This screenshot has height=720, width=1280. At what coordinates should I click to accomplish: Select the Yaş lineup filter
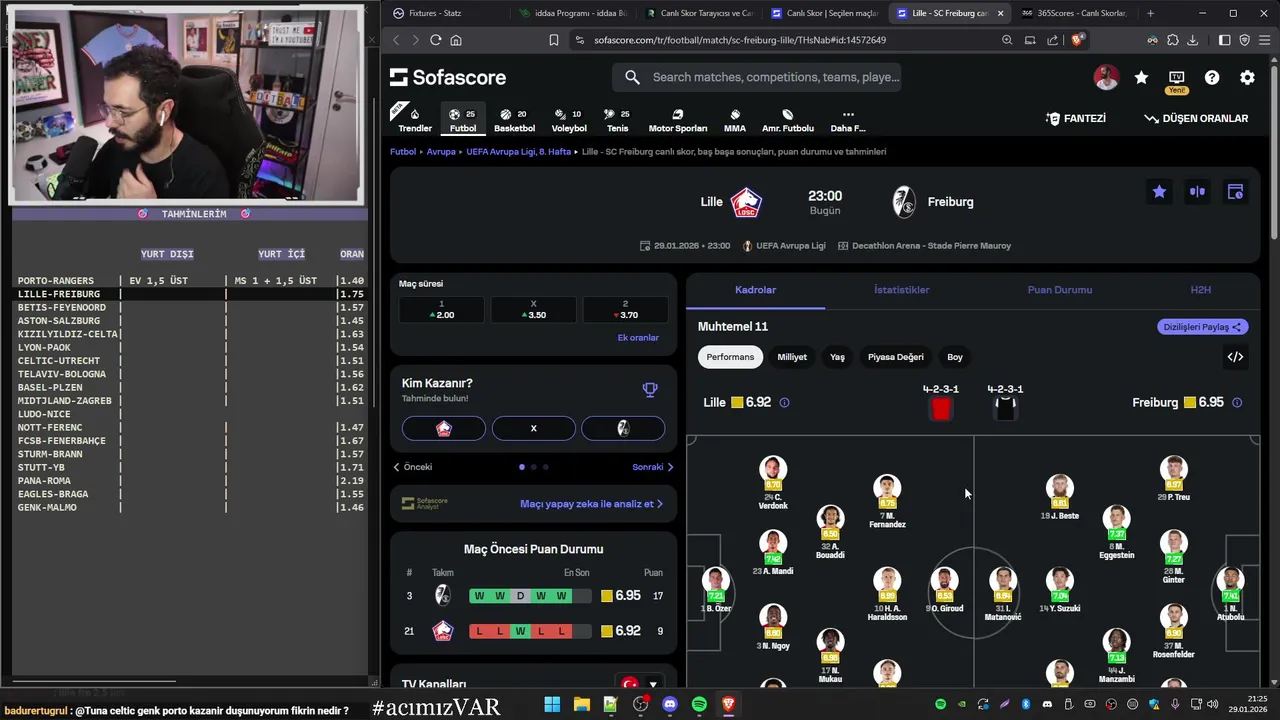pos(837,357)
